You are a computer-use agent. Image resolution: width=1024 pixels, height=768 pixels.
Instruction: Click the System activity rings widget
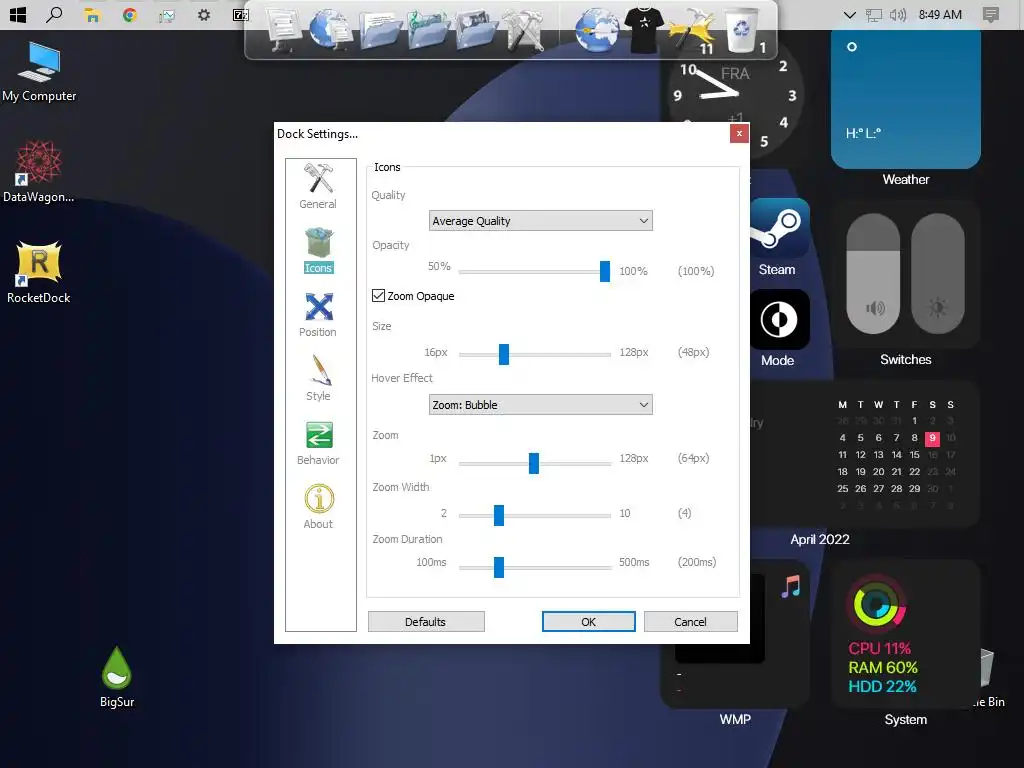(x=878, y=604)
